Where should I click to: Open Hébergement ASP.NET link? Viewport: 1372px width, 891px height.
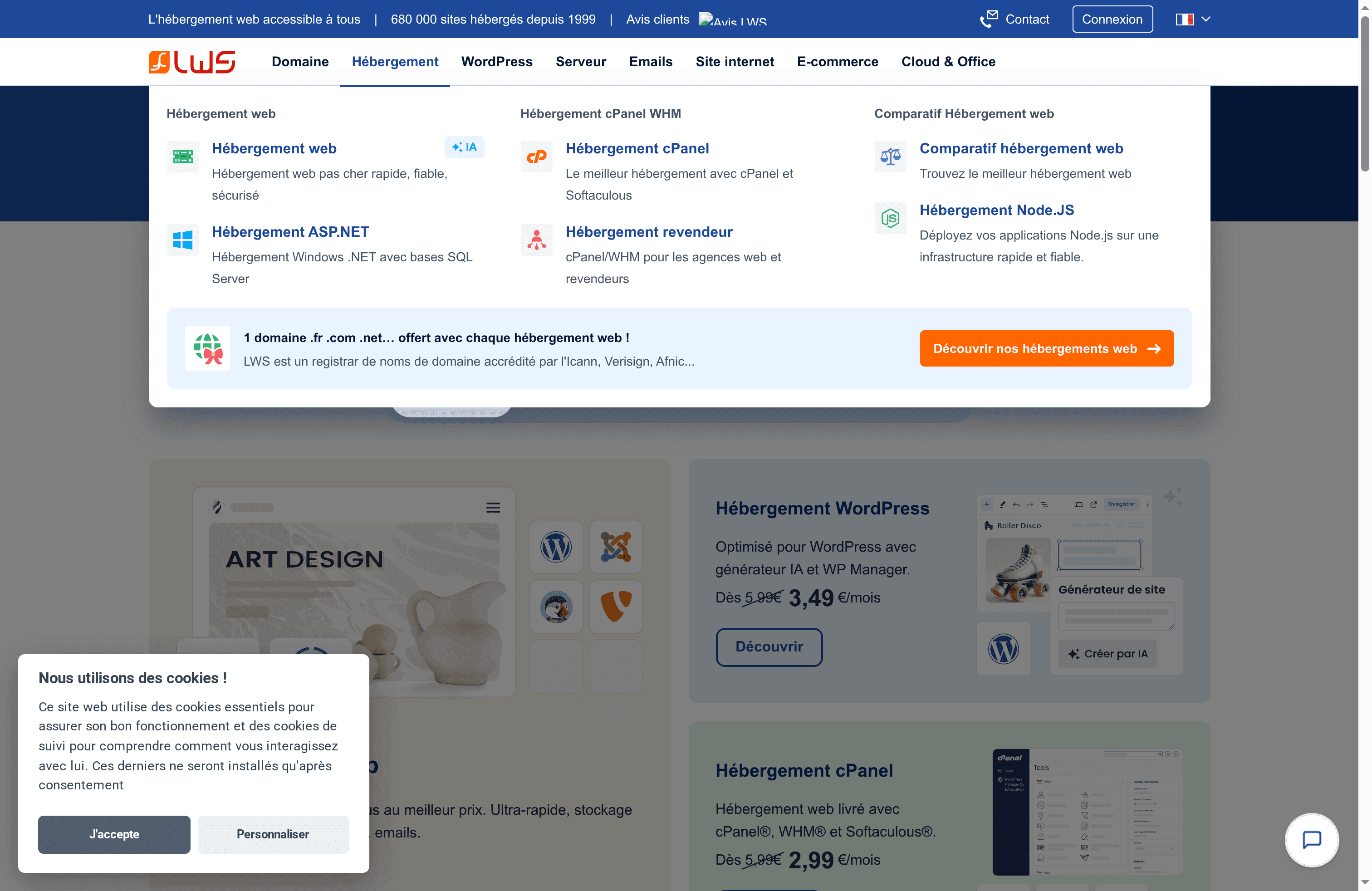pos(290,232)
